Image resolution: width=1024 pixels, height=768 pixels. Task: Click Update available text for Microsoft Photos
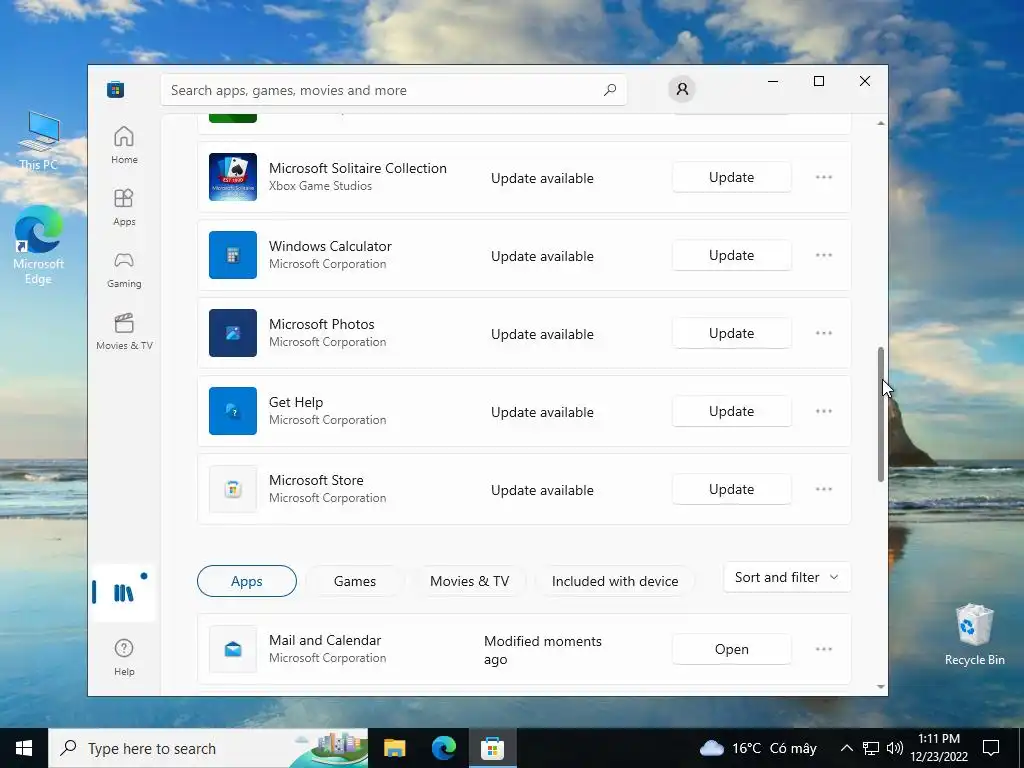pos(542,334)
